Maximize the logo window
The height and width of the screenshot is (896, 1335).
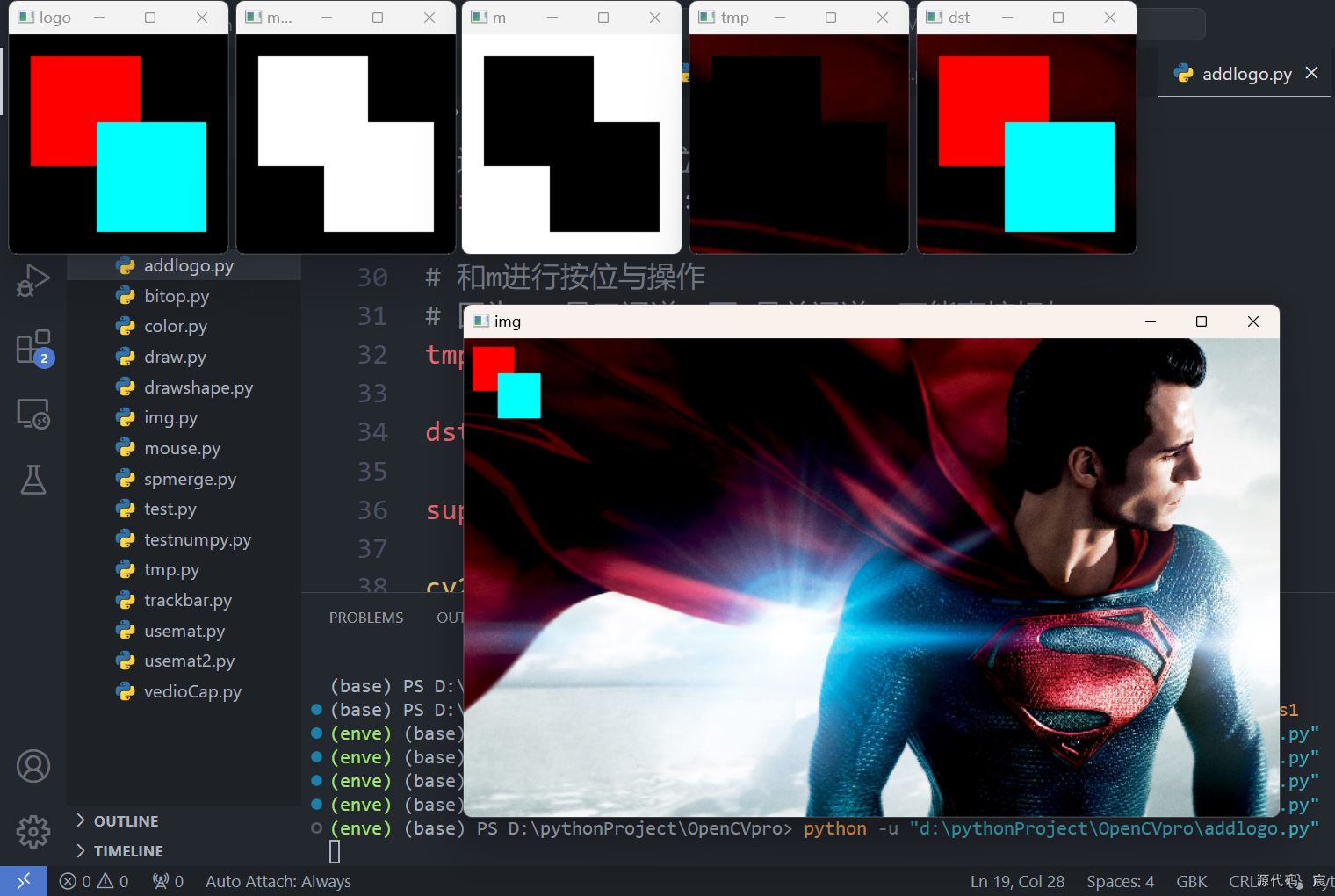tap(150, 18)
